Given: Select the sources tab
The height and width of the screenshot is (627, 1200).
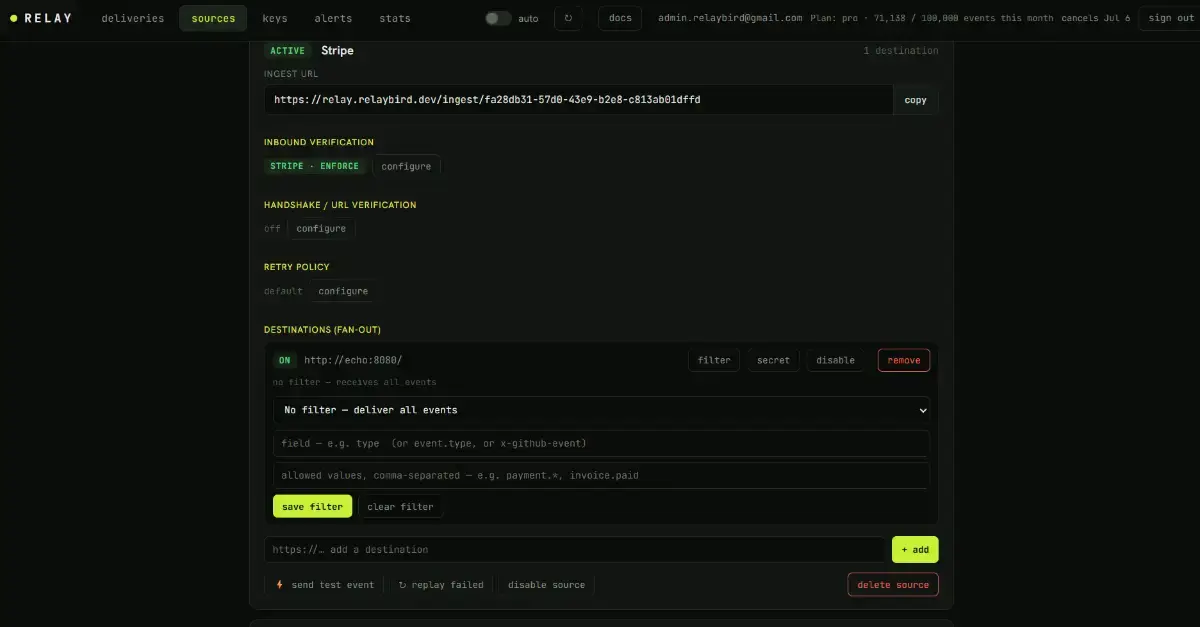Looking at the screenshot, I should (213, 18).
